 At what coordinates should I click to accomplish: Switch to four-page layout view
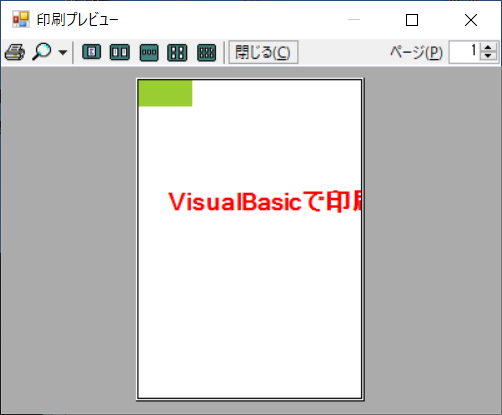[x=177, y=53]
